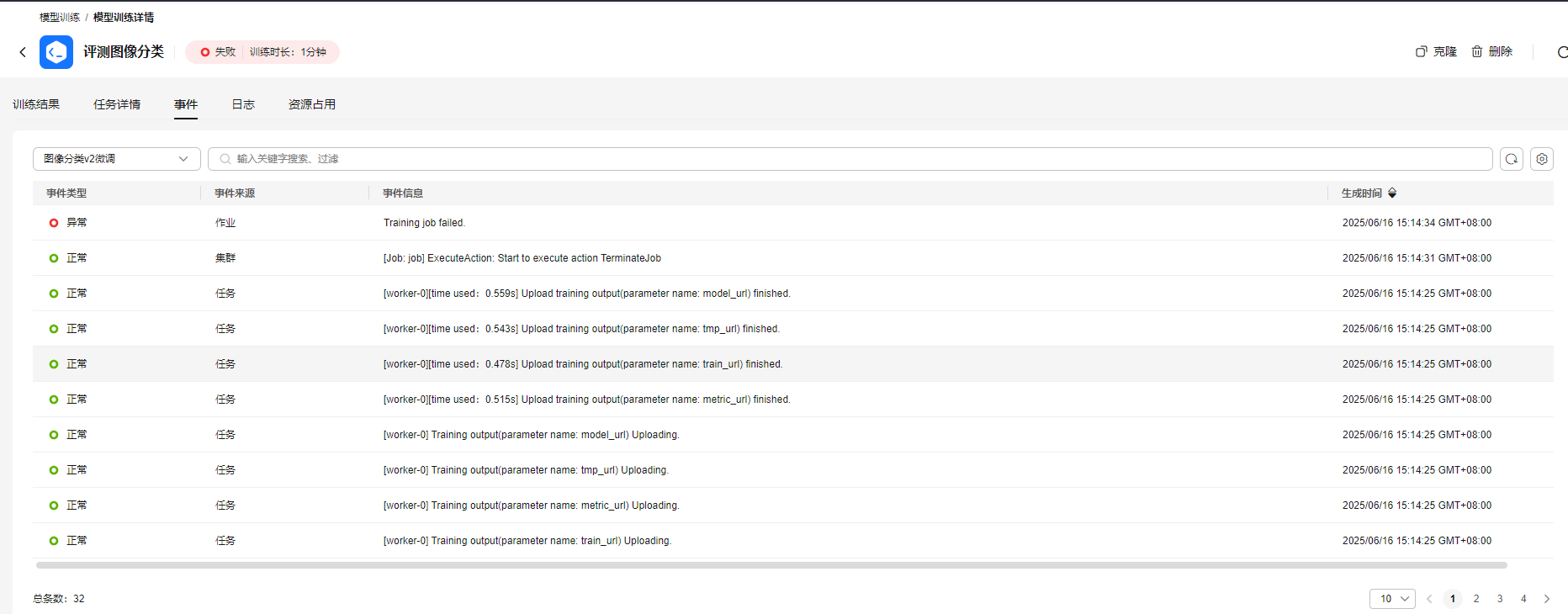Click the red abnormal status icon
The image size is (1568, 614).
pyautogui.click(x=54, y=223)
